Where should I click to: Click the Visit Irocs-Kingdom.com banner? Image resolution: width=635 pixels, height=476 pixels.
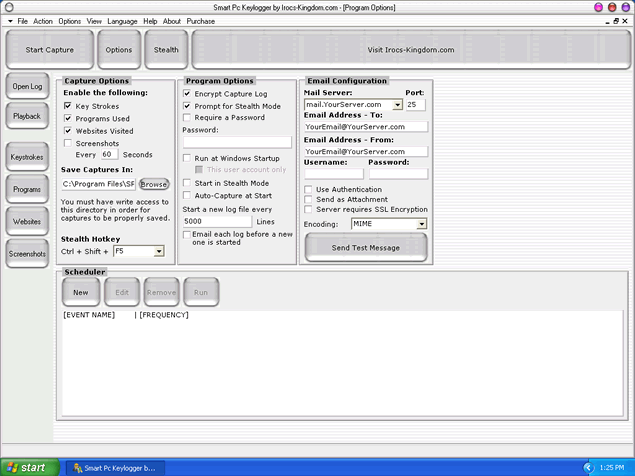409,49
